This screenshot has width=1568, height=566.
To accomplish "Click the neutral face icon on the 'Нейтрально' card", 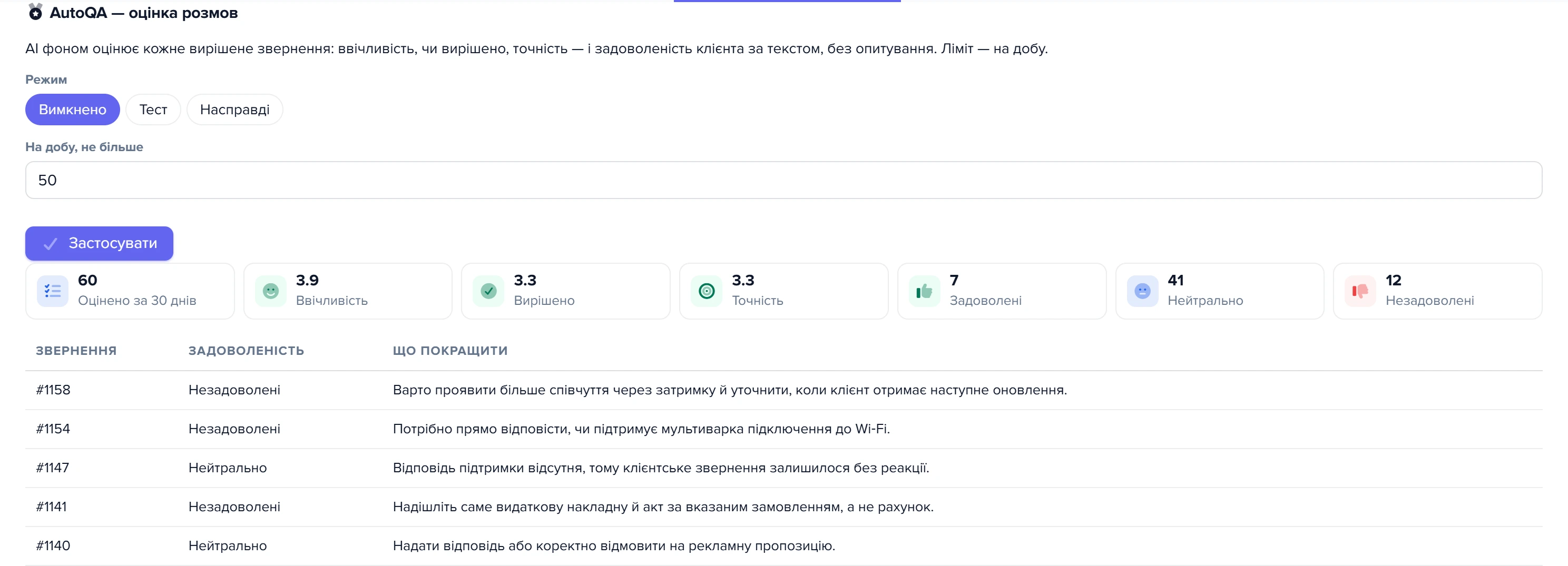I will click(1142, 291).
